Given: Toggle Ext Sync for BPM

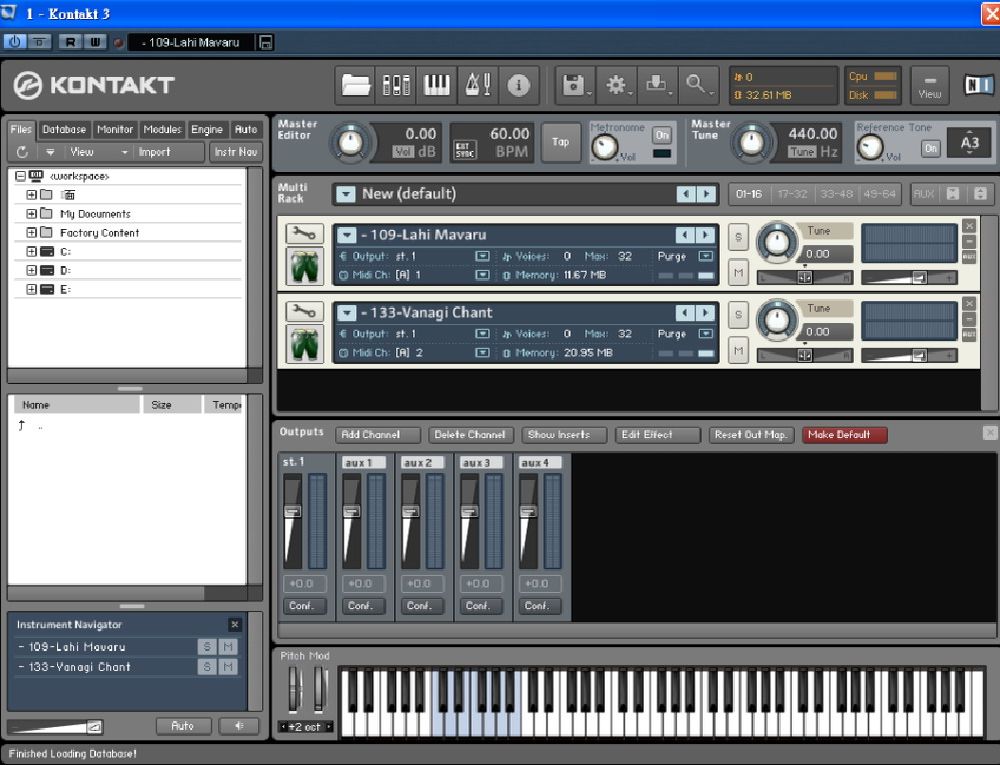Looking at the screenshot, I should pyautogui.click(x=464, y=150).
